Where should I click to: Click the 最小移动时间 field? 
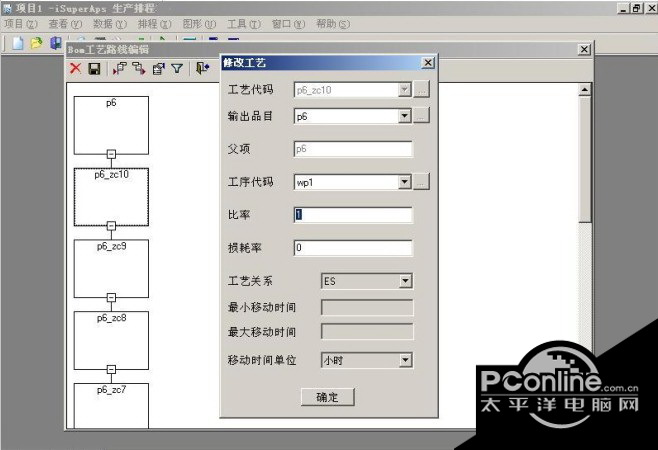pos(367,307)
